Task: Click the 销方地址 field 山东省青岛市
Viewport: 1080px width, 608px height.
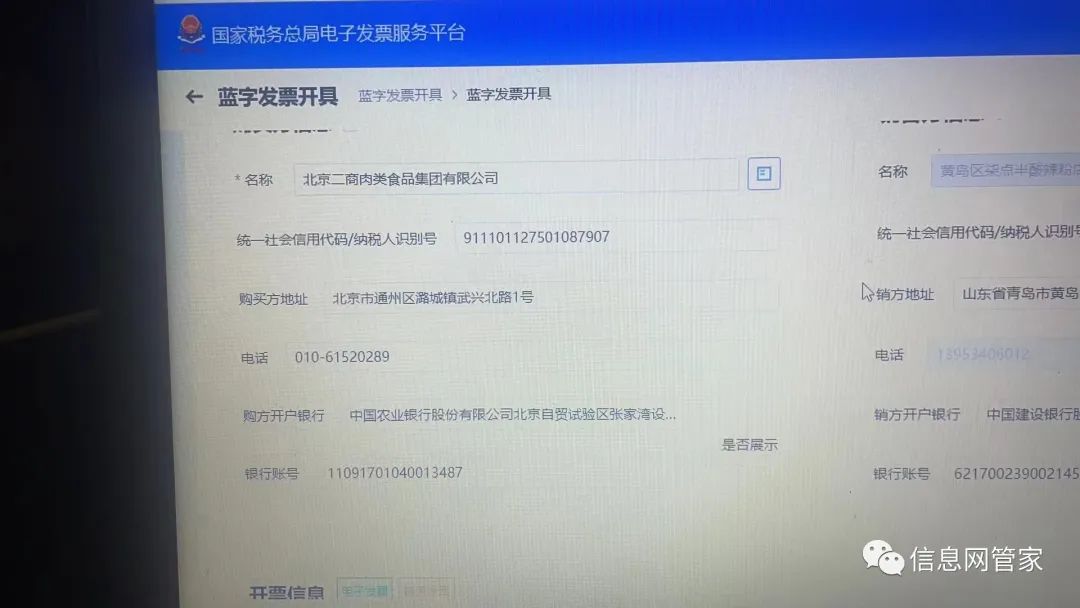Action: (1017, 293)
